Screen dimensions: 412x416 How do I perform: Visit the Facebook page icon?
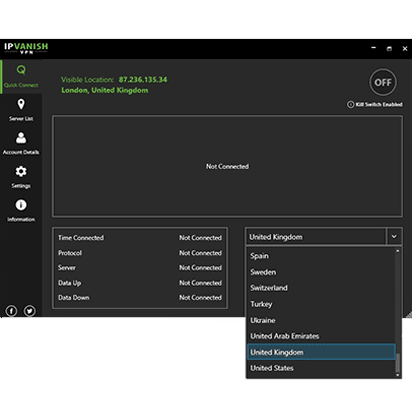point(11,311)
